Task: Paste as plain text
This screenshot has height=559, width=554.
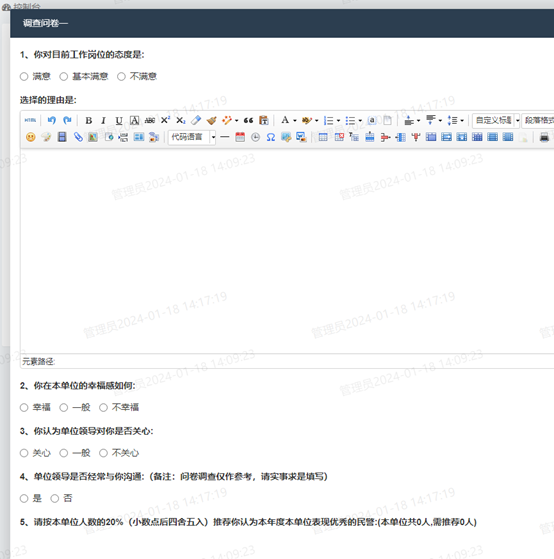Action: point(264,120)
